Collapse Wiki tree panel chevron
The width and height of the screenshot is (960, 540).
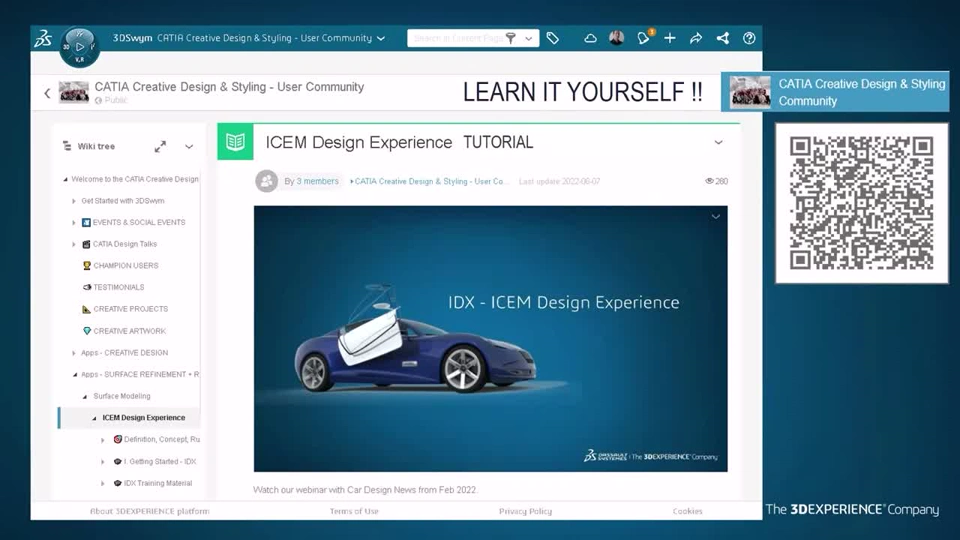189,146
